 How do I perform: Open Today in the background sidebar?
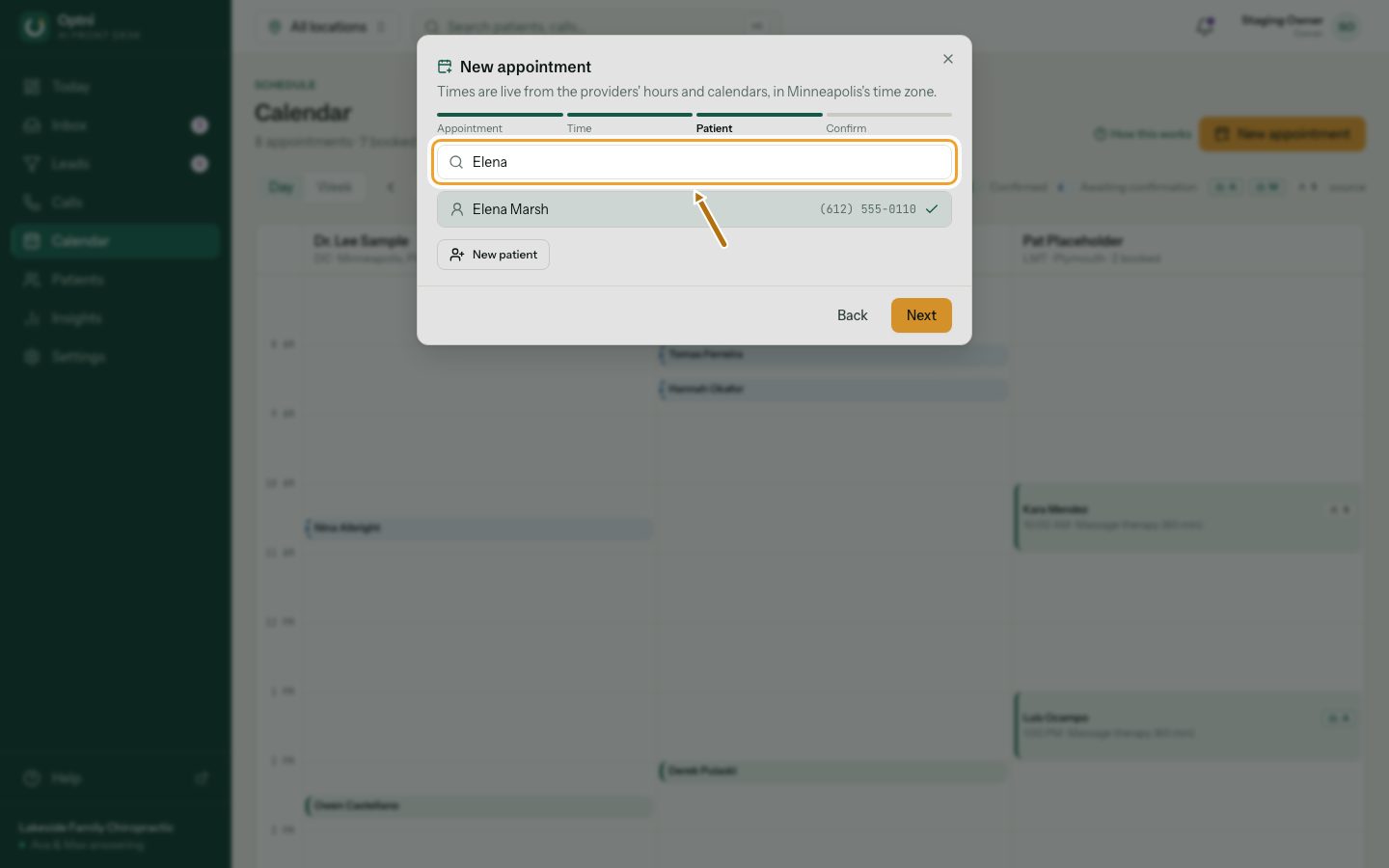[116, 87]
